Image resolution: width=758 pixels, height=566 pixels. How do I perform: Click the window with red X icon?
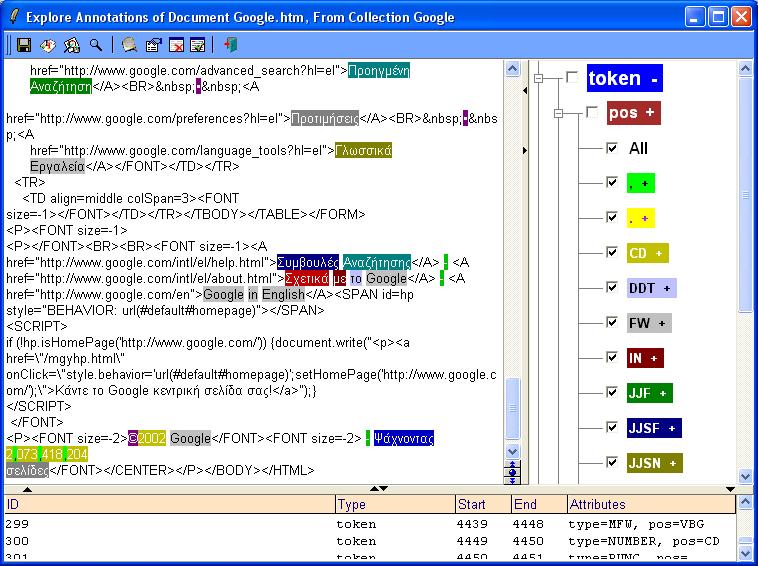pos(176,45)
